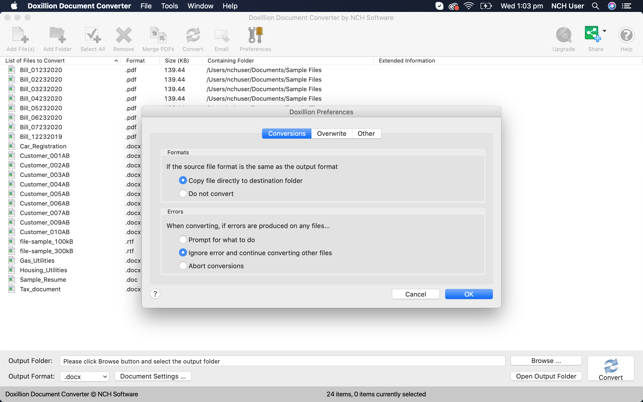The width and height of the screenshot is (643, 402).
Task: Click the green Share toolbar icon
Action: point(593,34)
